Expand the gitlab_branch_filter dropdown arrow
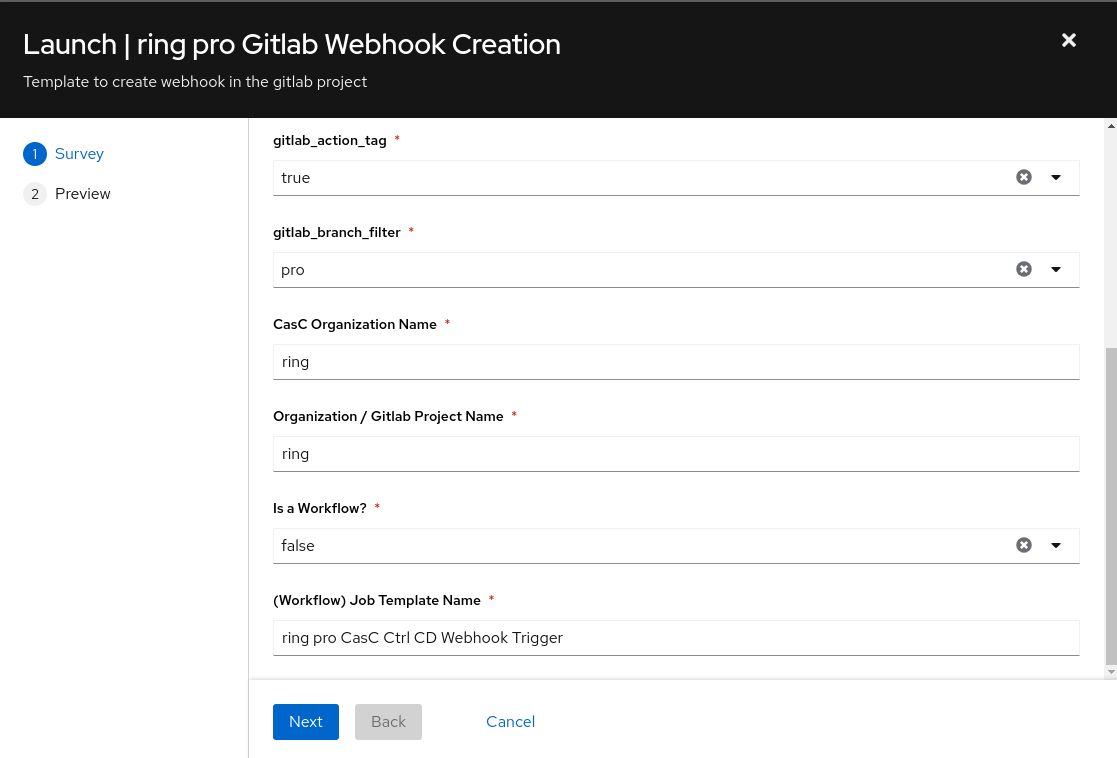1117x758 pixels. click(x=1056, y=269)
